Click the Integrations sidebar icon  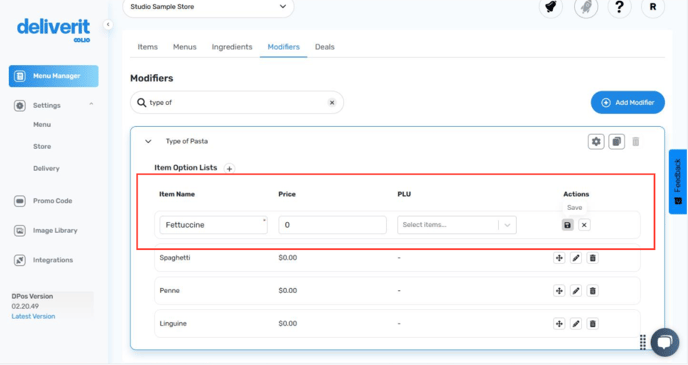(20, 260)
